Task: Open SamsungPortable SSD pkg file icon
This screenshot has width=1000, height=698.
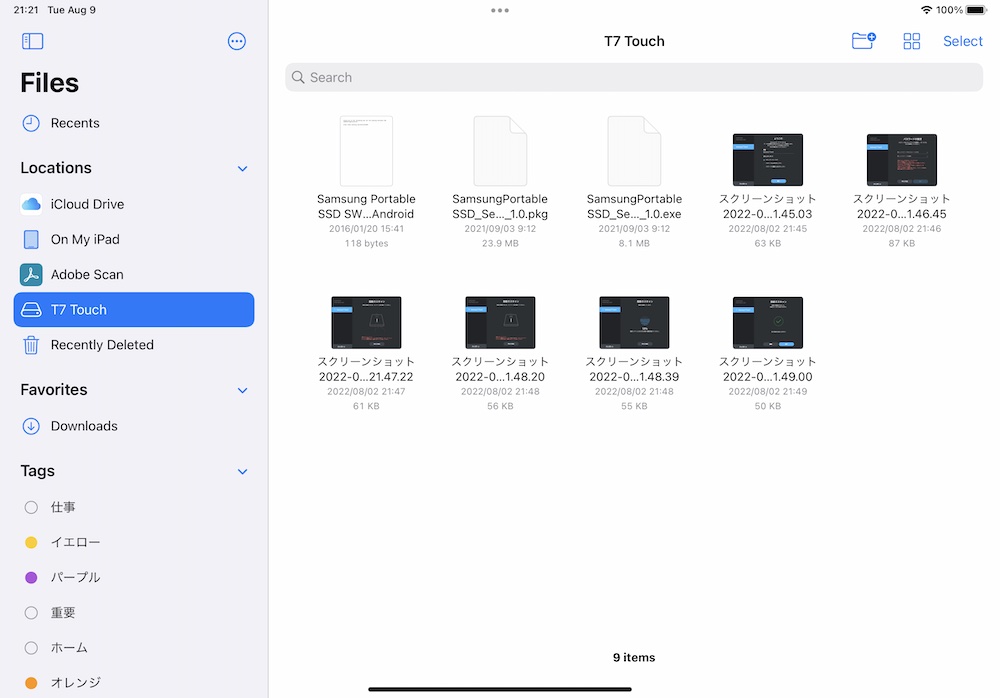Action: point(500,151)
